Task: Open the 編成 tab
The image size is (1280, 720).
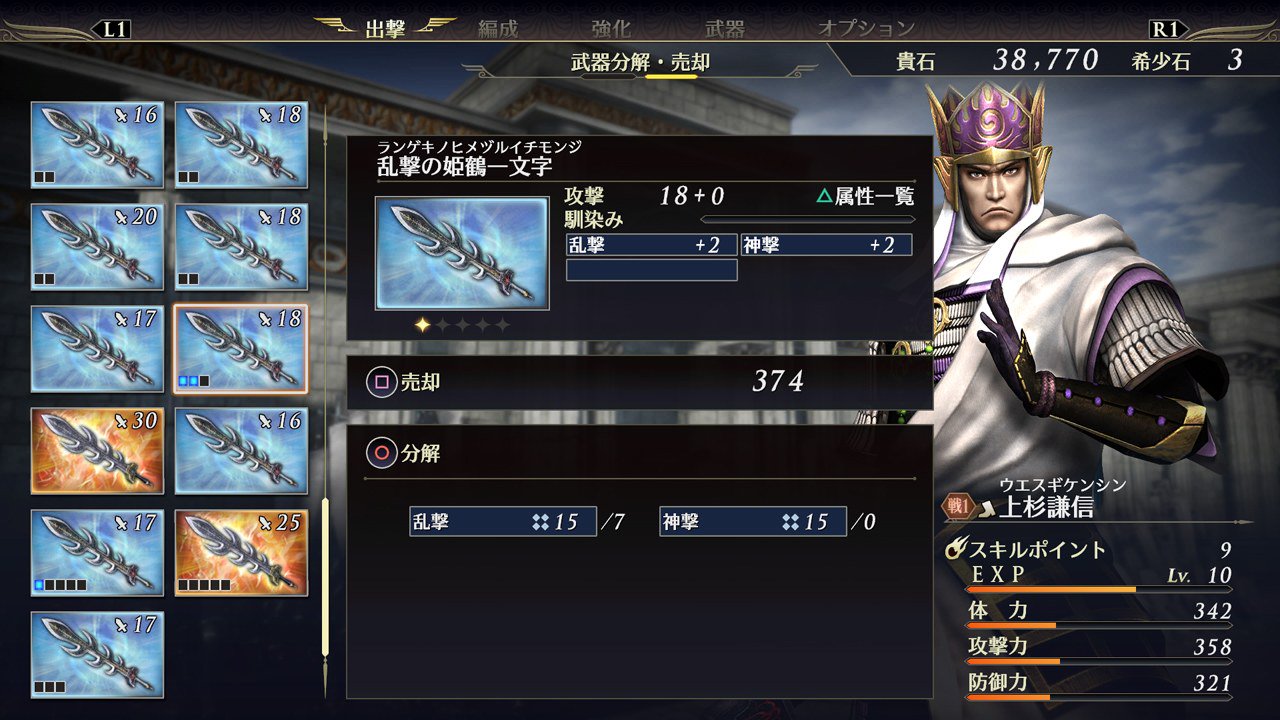Action: [498, 28]
